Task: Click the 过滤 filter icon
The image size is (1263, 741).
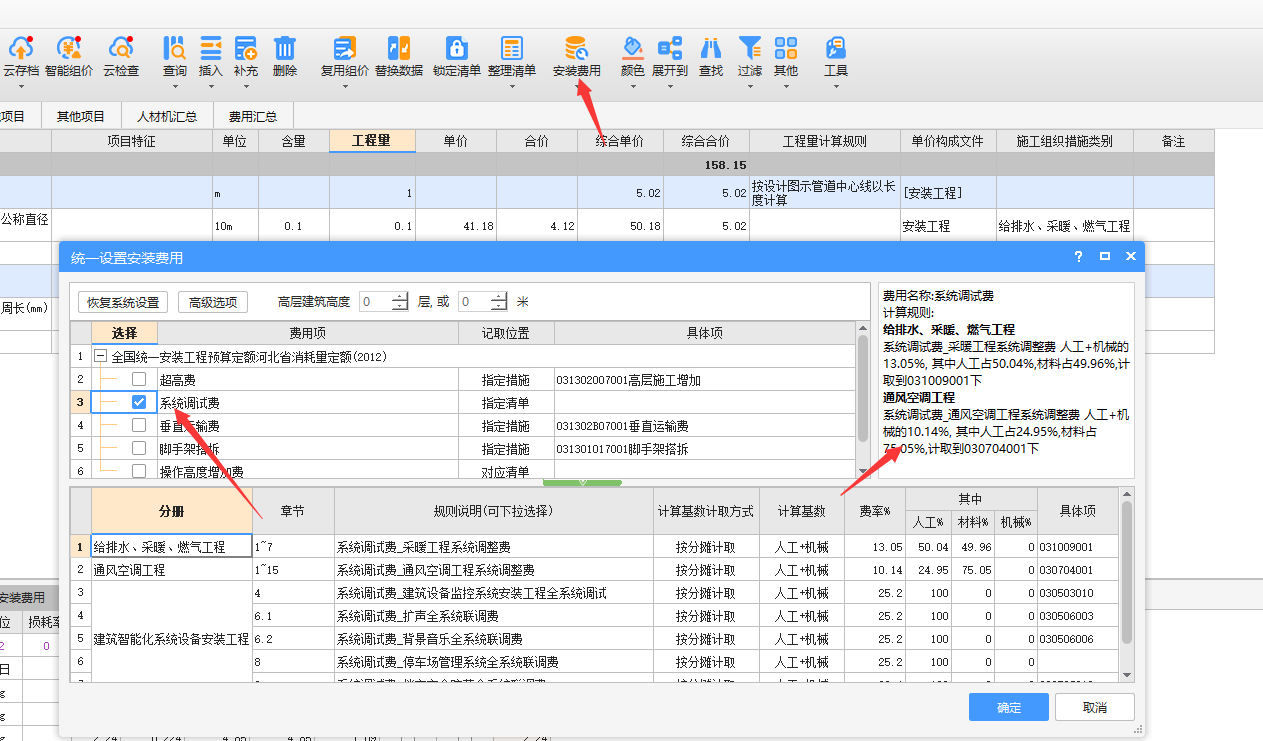Action: [x=750, y=50]
